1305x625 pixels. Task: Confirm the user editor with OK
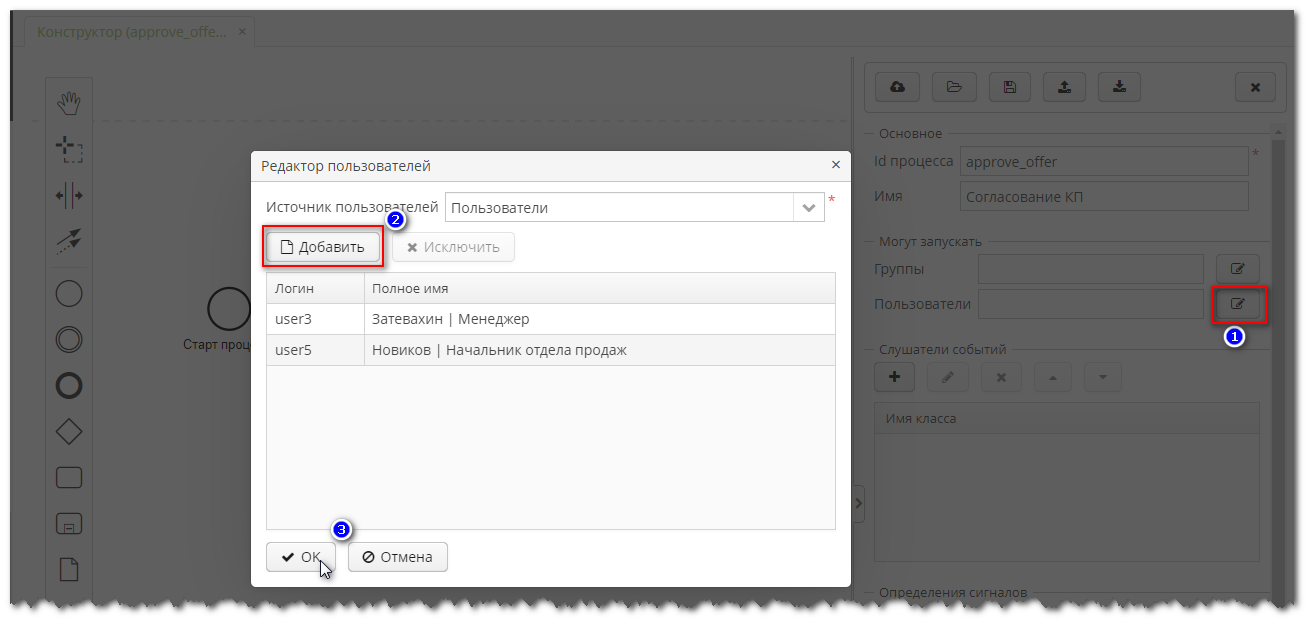pos(300,556)
